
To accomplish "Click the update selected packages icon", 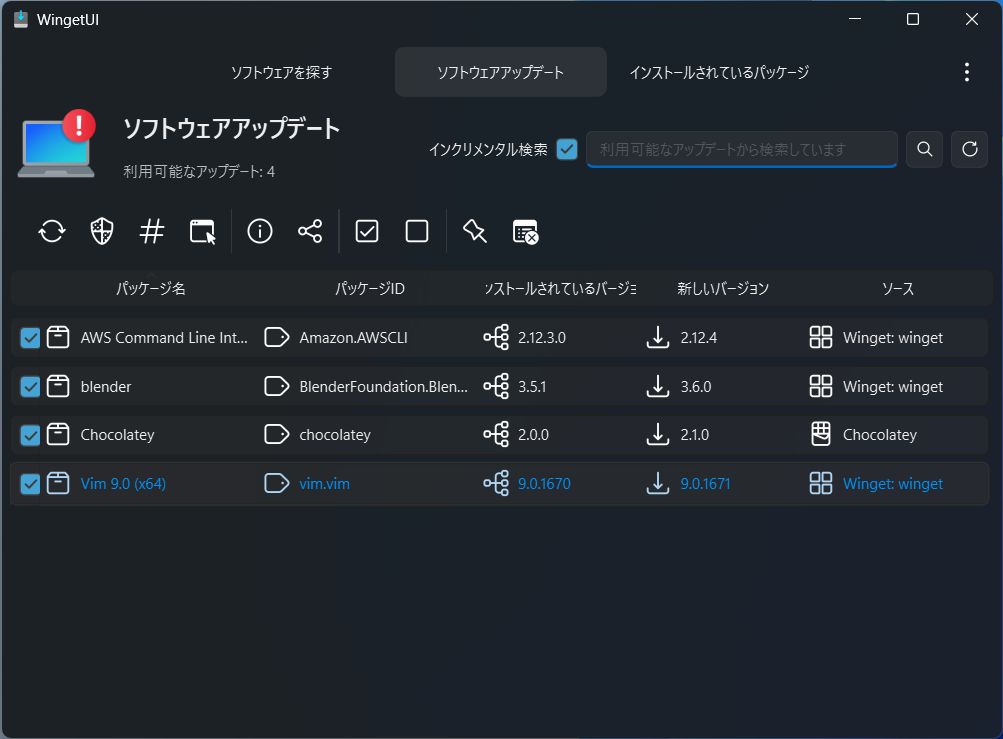I will coord(52,231).
